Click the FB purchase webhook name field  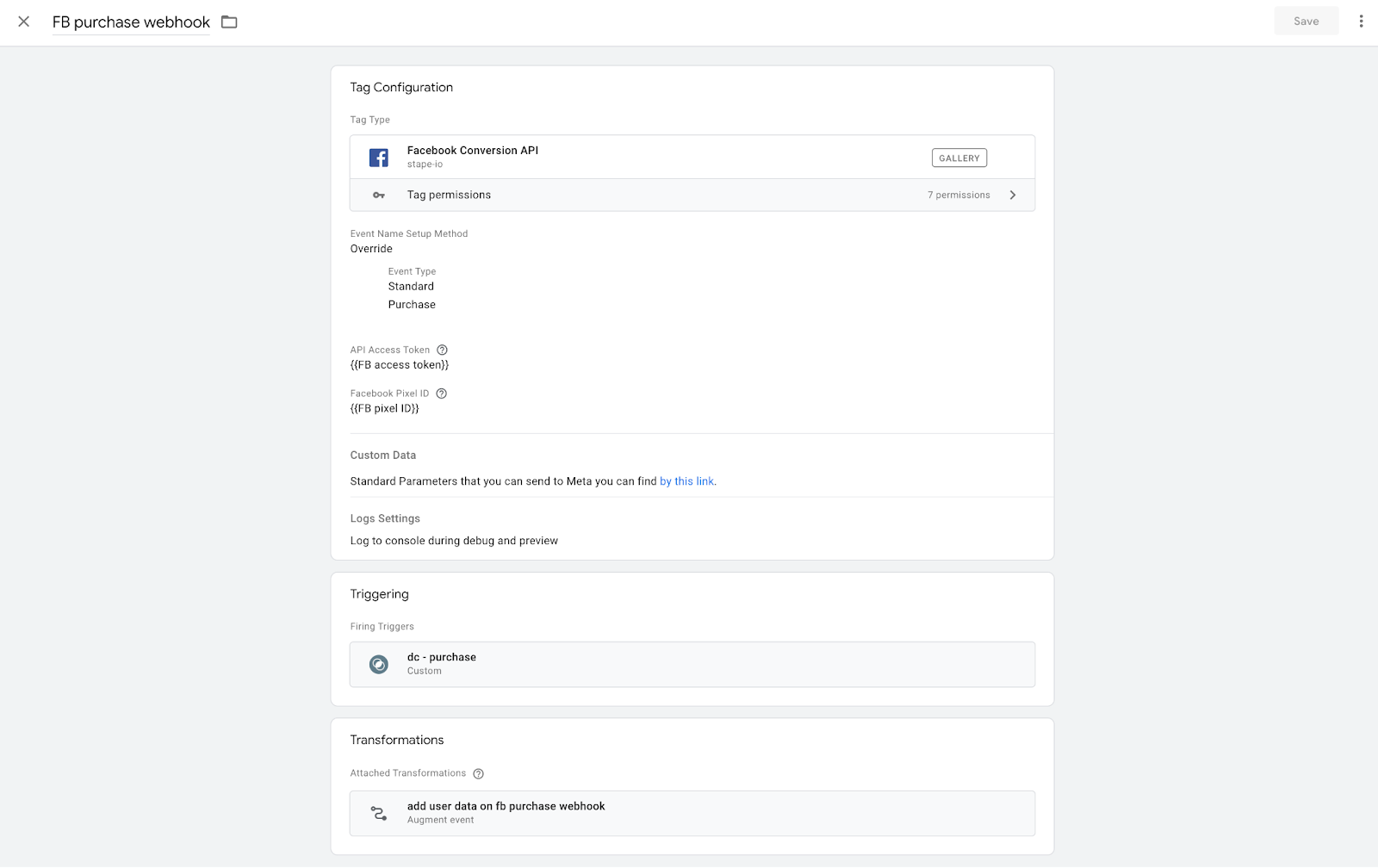pyautogui.click(x=130, y=22)
